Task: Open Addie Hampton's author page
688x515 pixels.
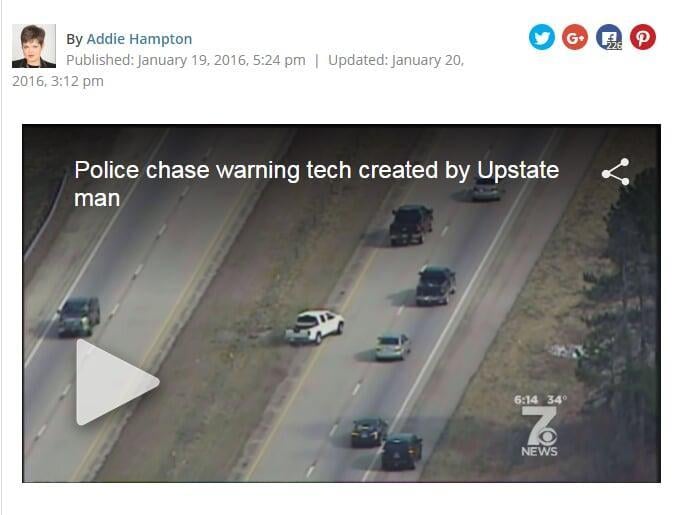Action: 139,39
